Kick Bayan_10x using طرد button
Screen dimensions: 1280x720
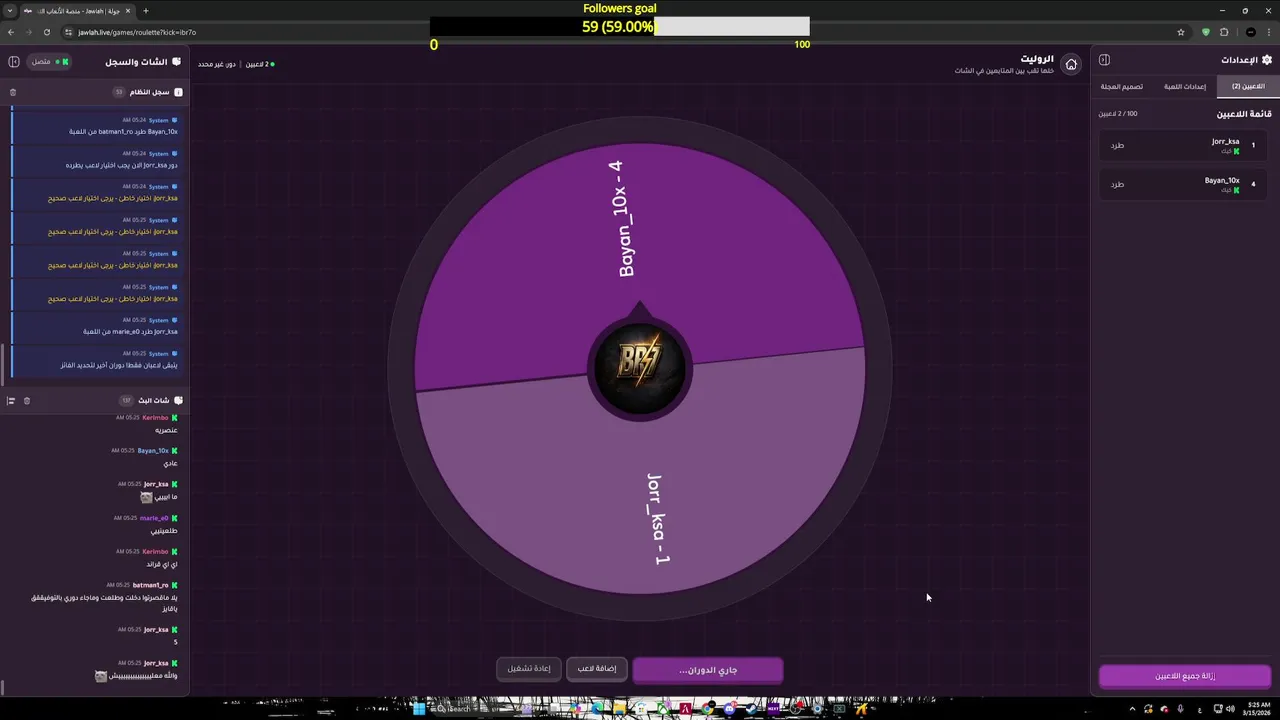tap(1117, 184)
